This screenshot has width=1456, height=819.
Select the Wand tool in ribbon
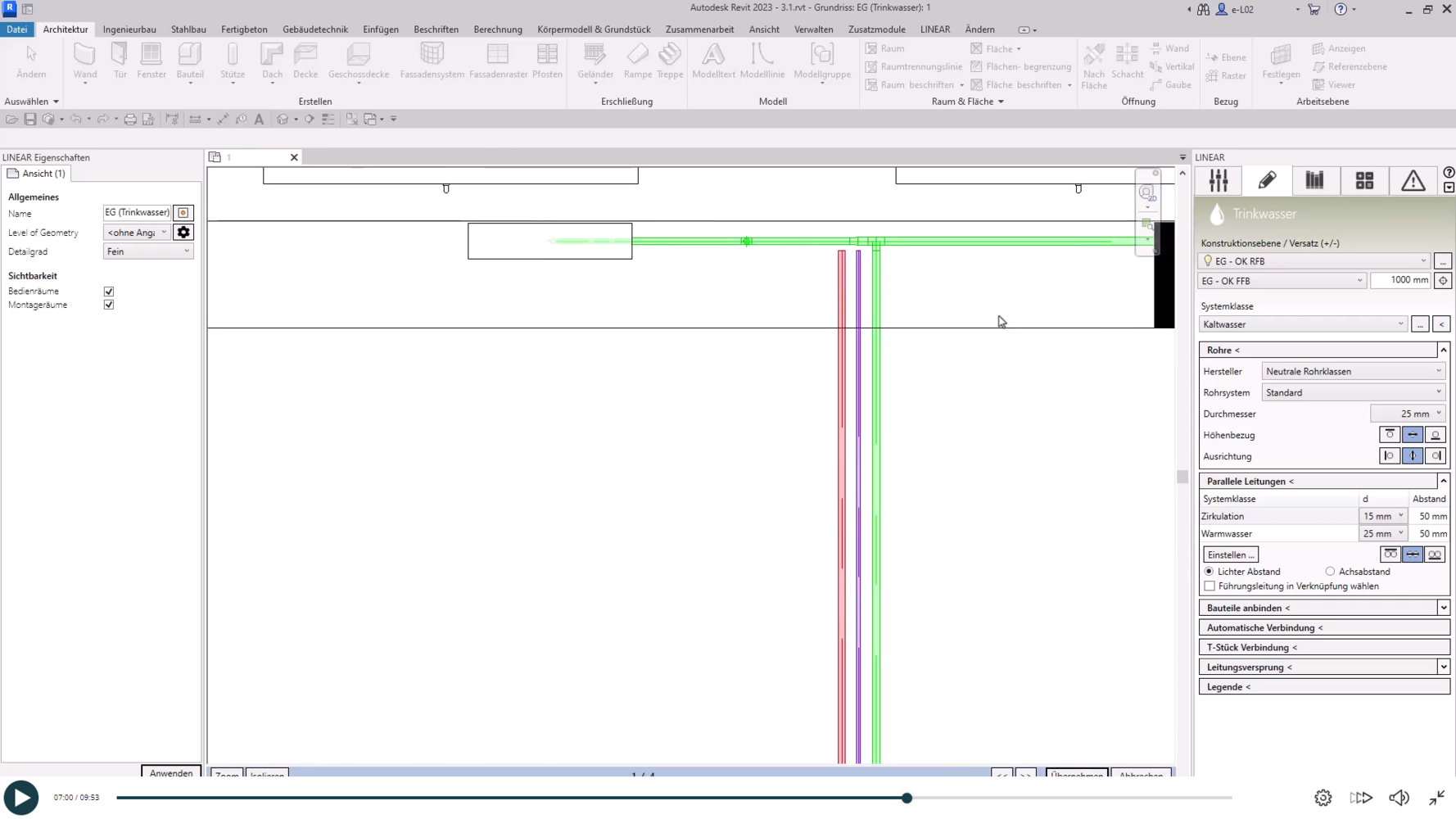[x=84, y=61]
